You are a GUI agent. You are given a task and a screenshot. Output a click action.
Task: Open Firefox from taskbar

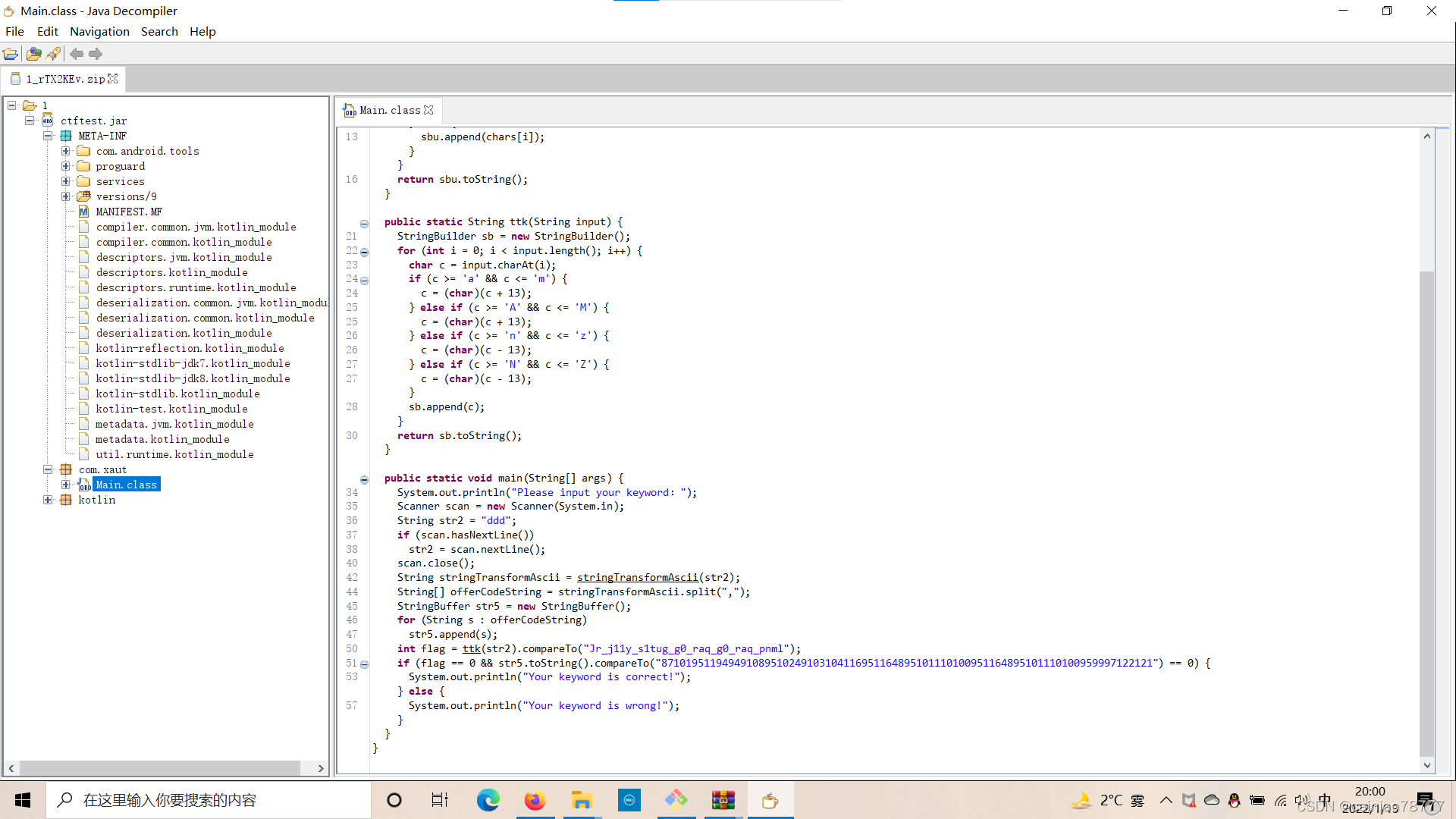click(x=535, y=800)
